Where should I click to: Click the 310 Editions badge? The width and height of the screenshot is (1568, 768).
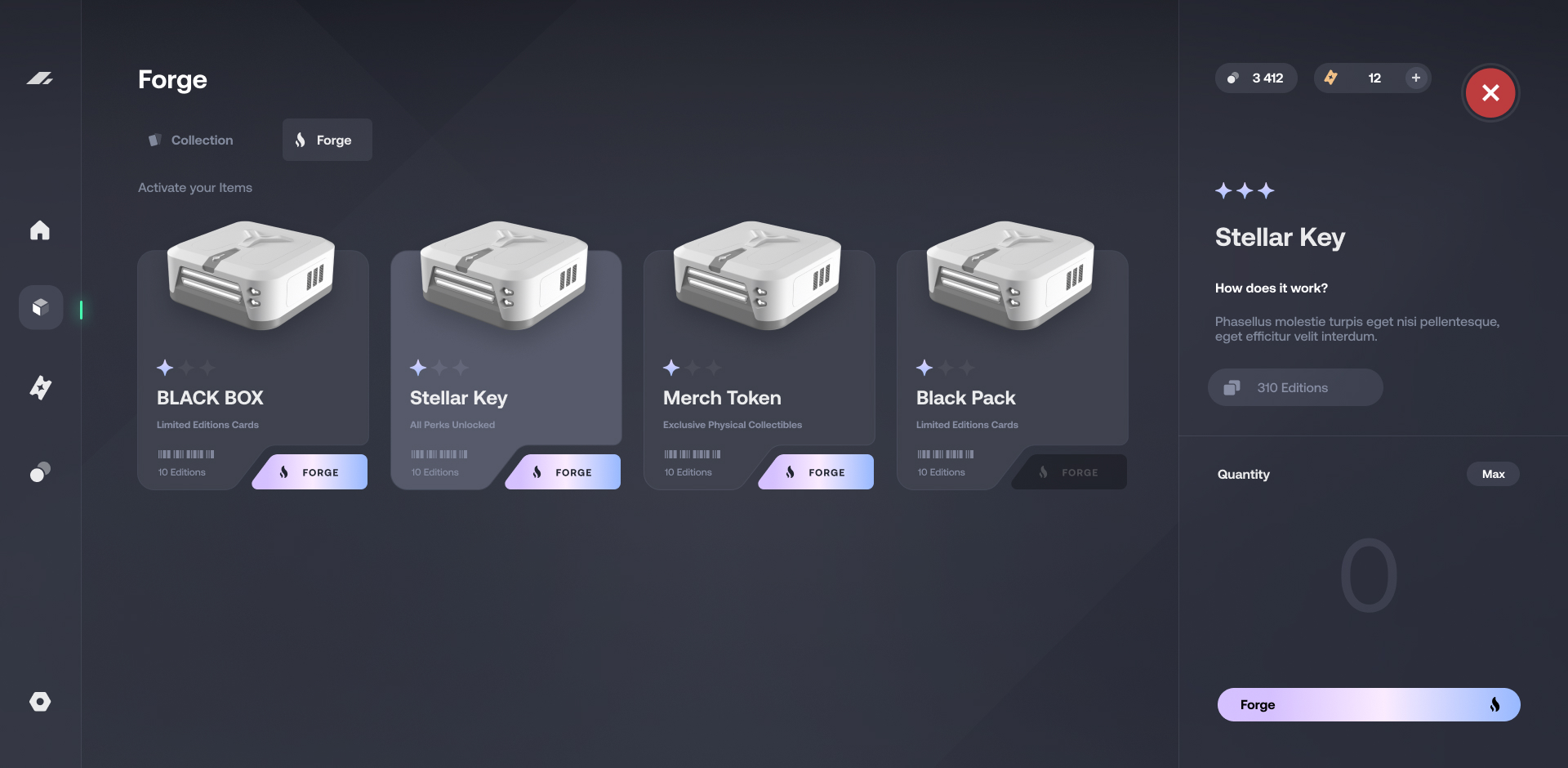click(1295, 387)
